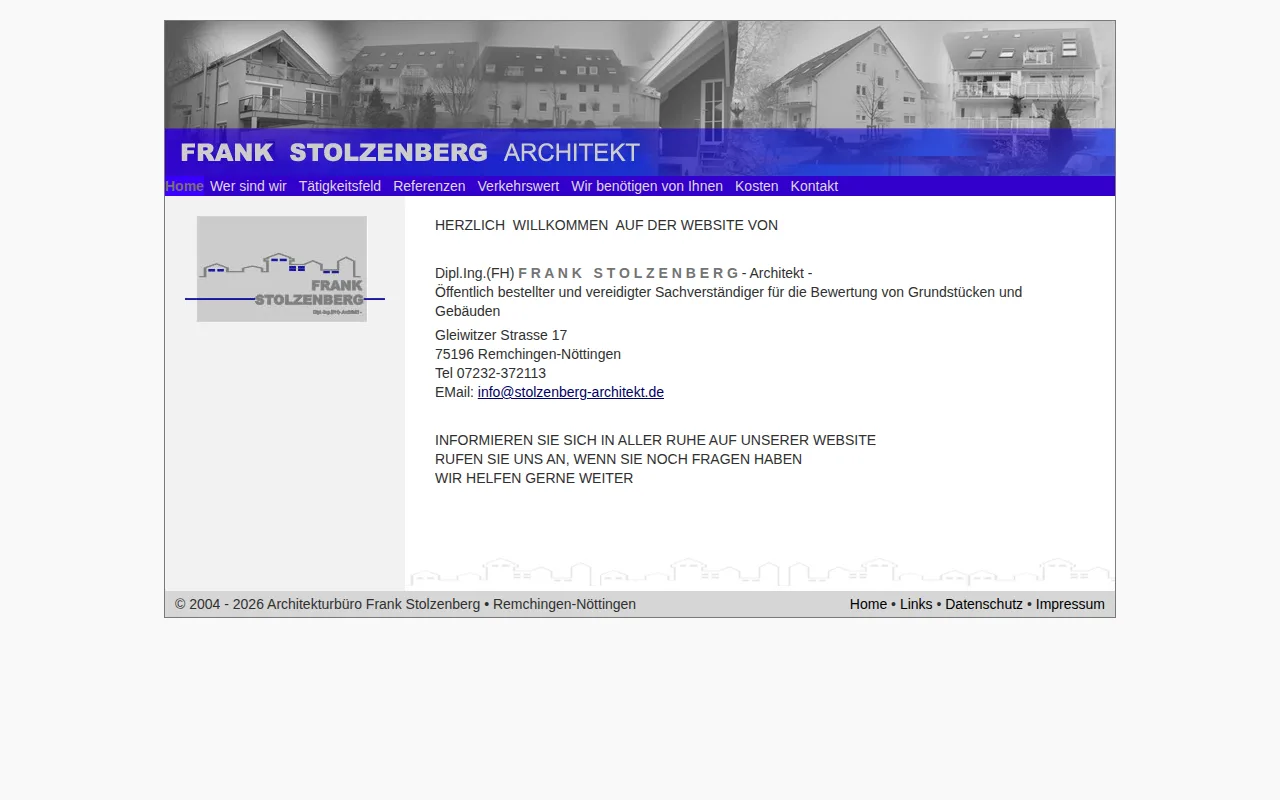Click 'INFORMIEREN SIE SICH IN ALLER RUHE' line
The height and width of the screenshot is (800, 1280).
(655, 440)
